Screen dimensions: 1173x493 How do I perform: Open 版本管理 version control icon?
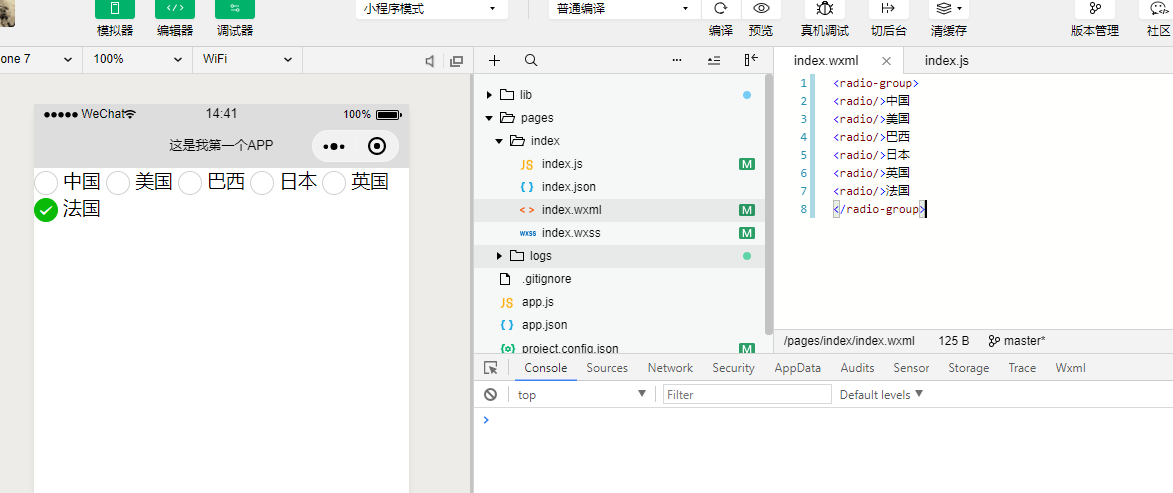point(1095,9)
